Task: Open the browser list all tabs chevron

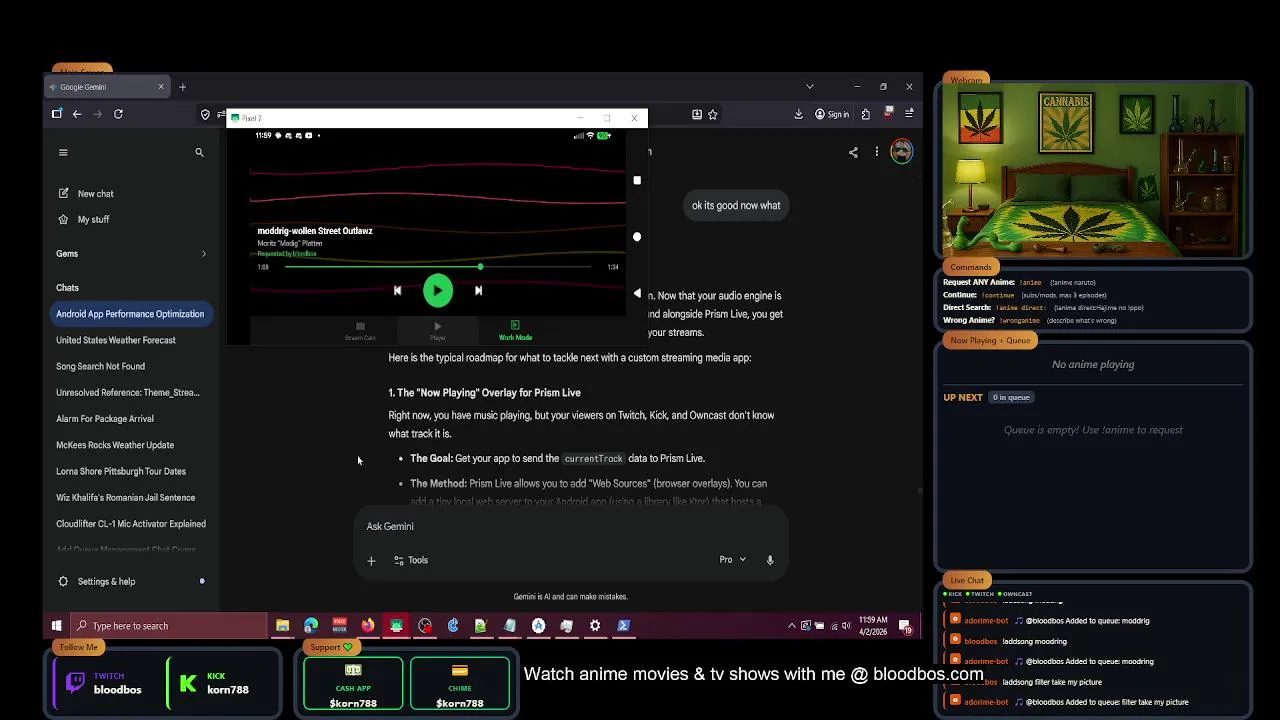Action: click(x=810, y=87)
